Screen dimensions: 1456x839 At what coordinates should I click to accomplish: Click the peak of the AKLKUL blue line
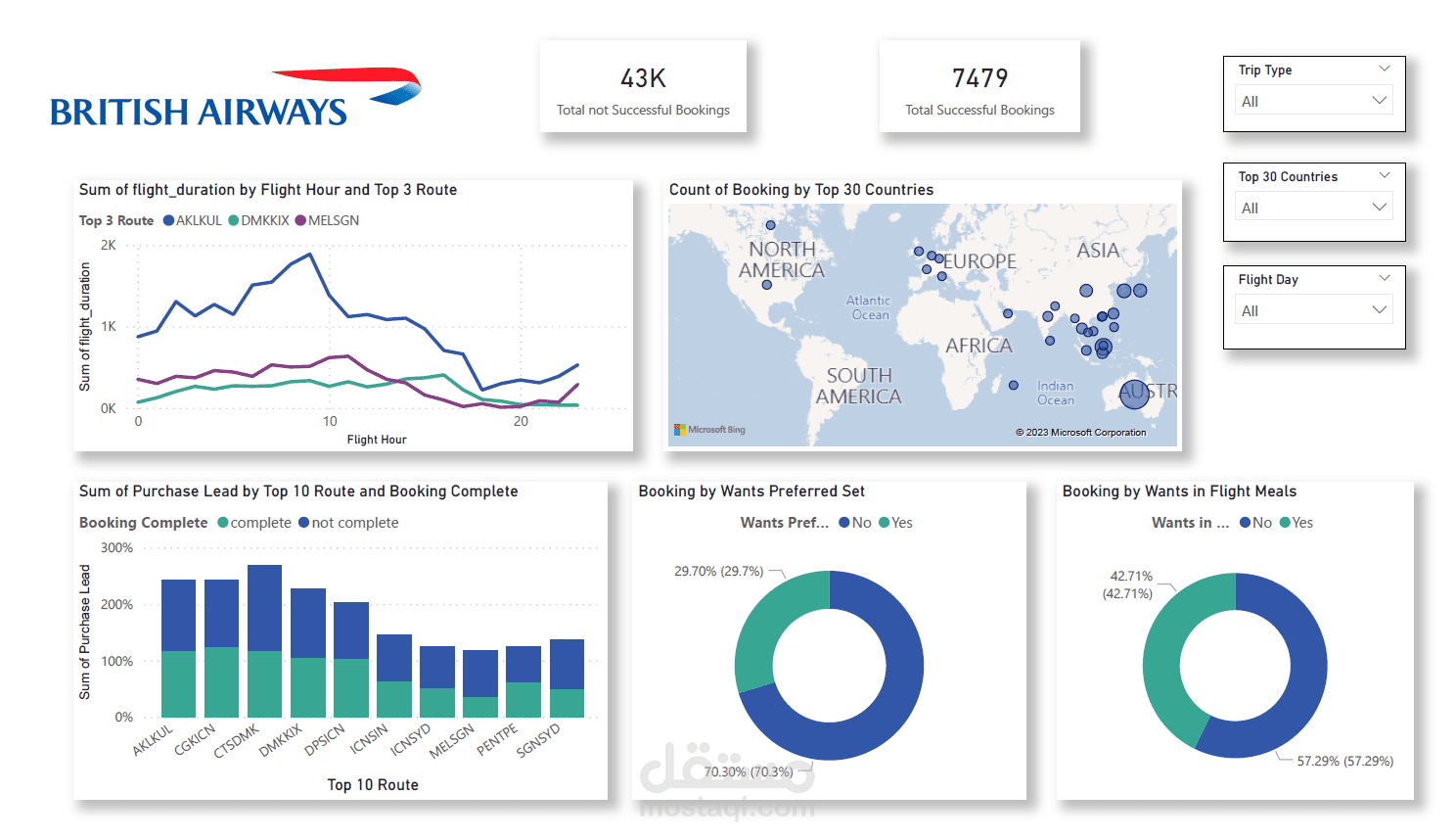310,255
